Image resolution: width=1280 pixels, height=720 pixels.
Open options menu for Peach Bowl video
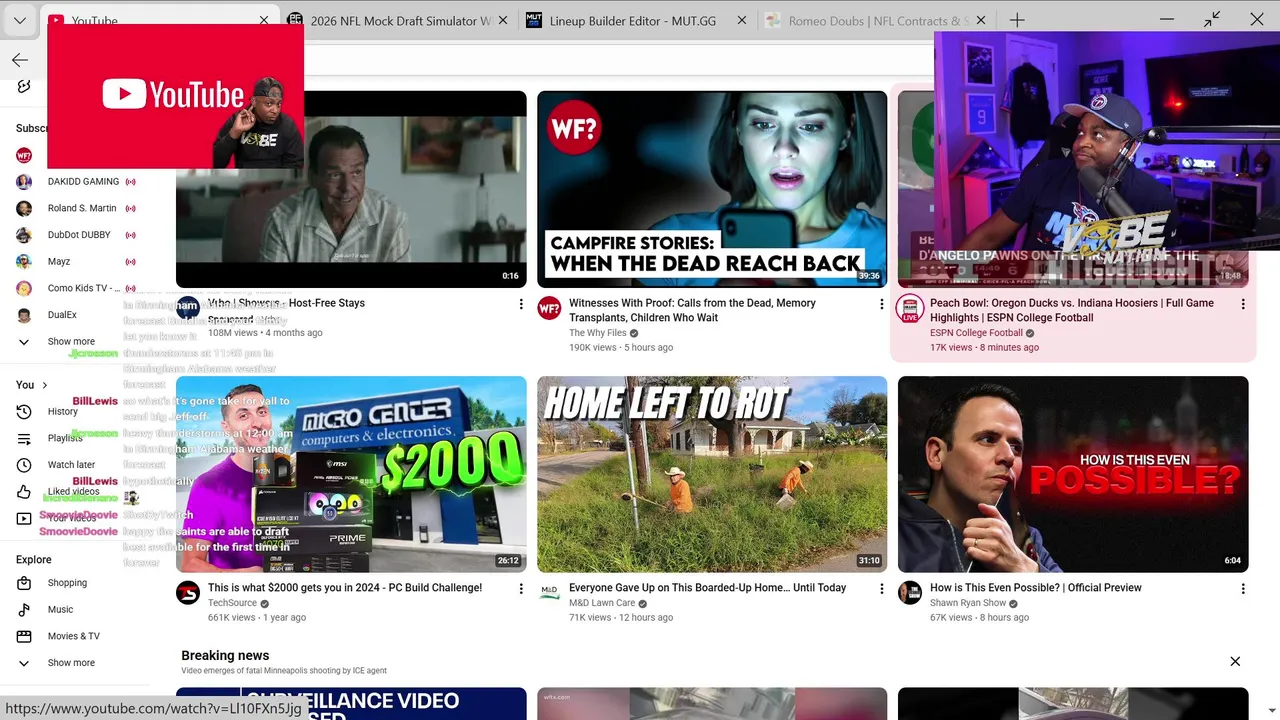click(1243, 304)
